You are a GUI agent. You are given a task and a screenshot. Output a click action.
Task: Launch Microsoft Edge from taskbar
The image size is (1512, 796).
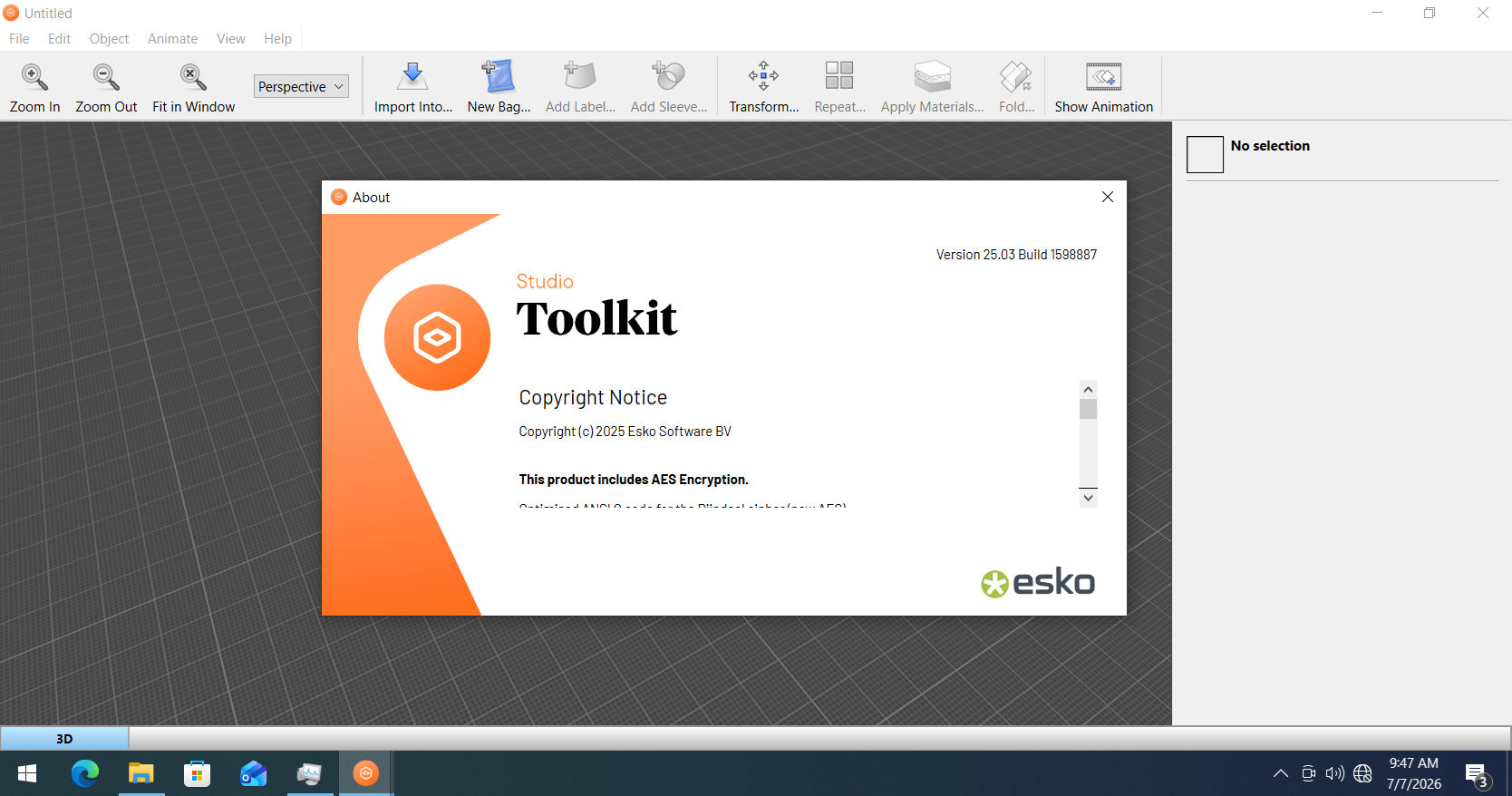tap(85, 773)
